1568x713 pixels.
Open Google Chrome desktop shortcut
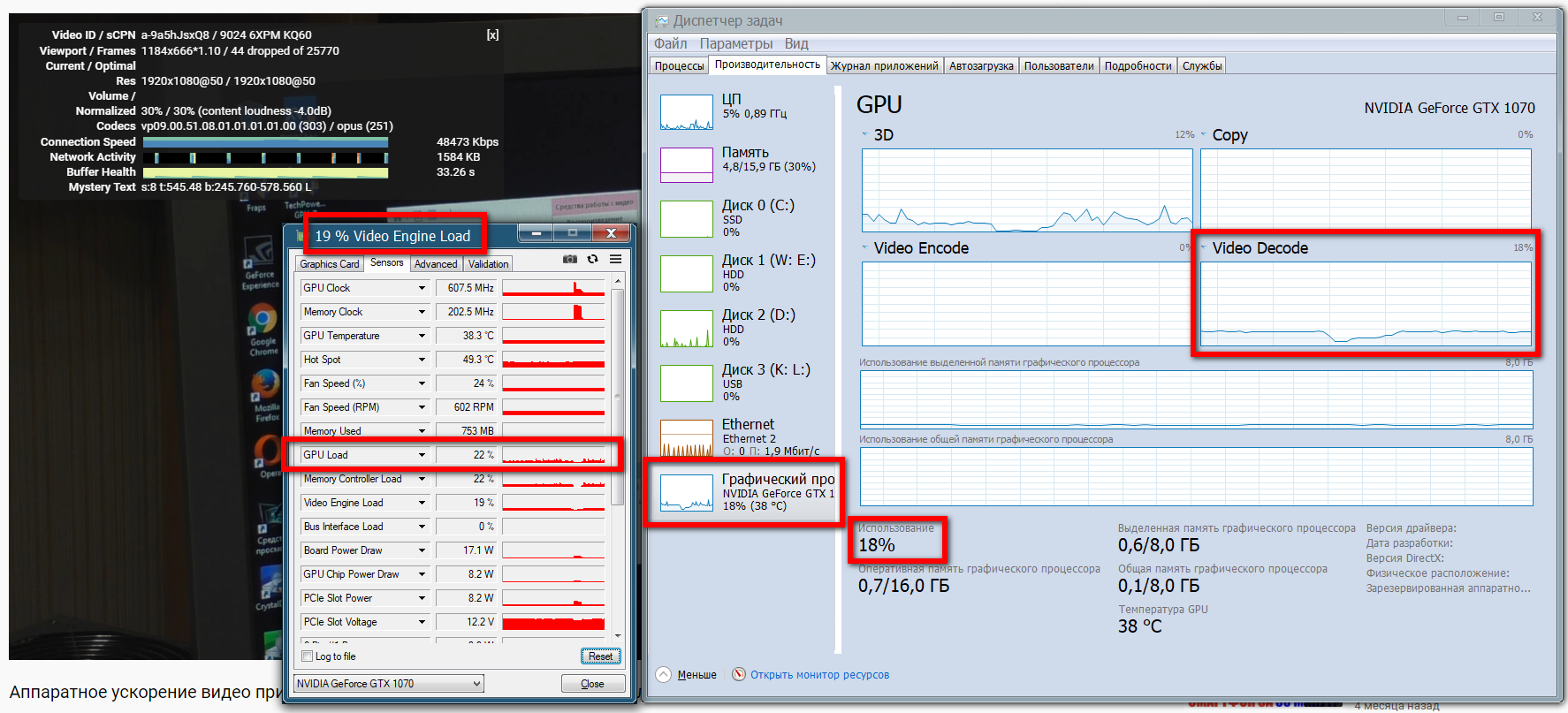(263, 329)
